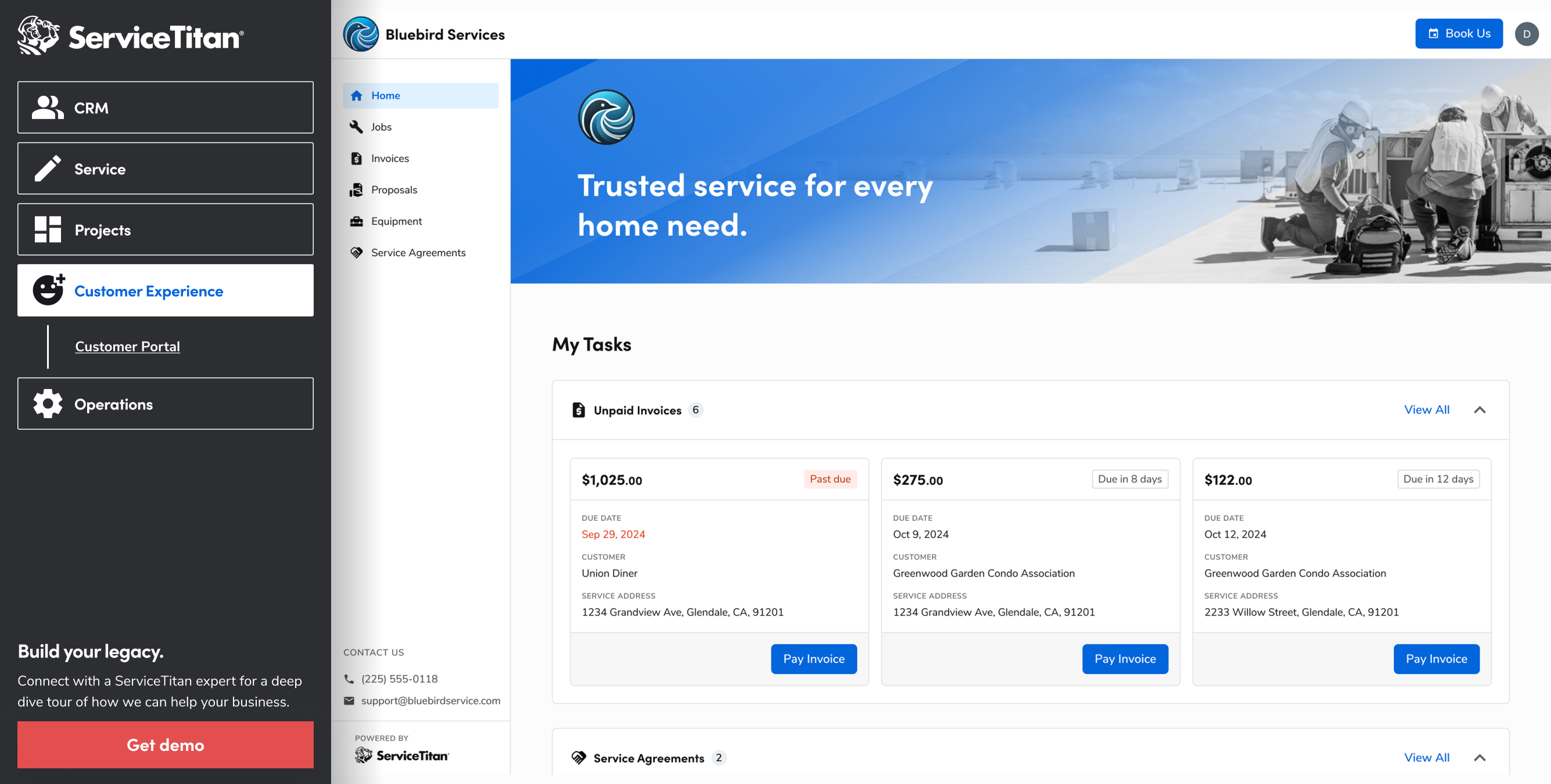
Task: Click the wrench icon next to Jobs
Action: (357, 127)
